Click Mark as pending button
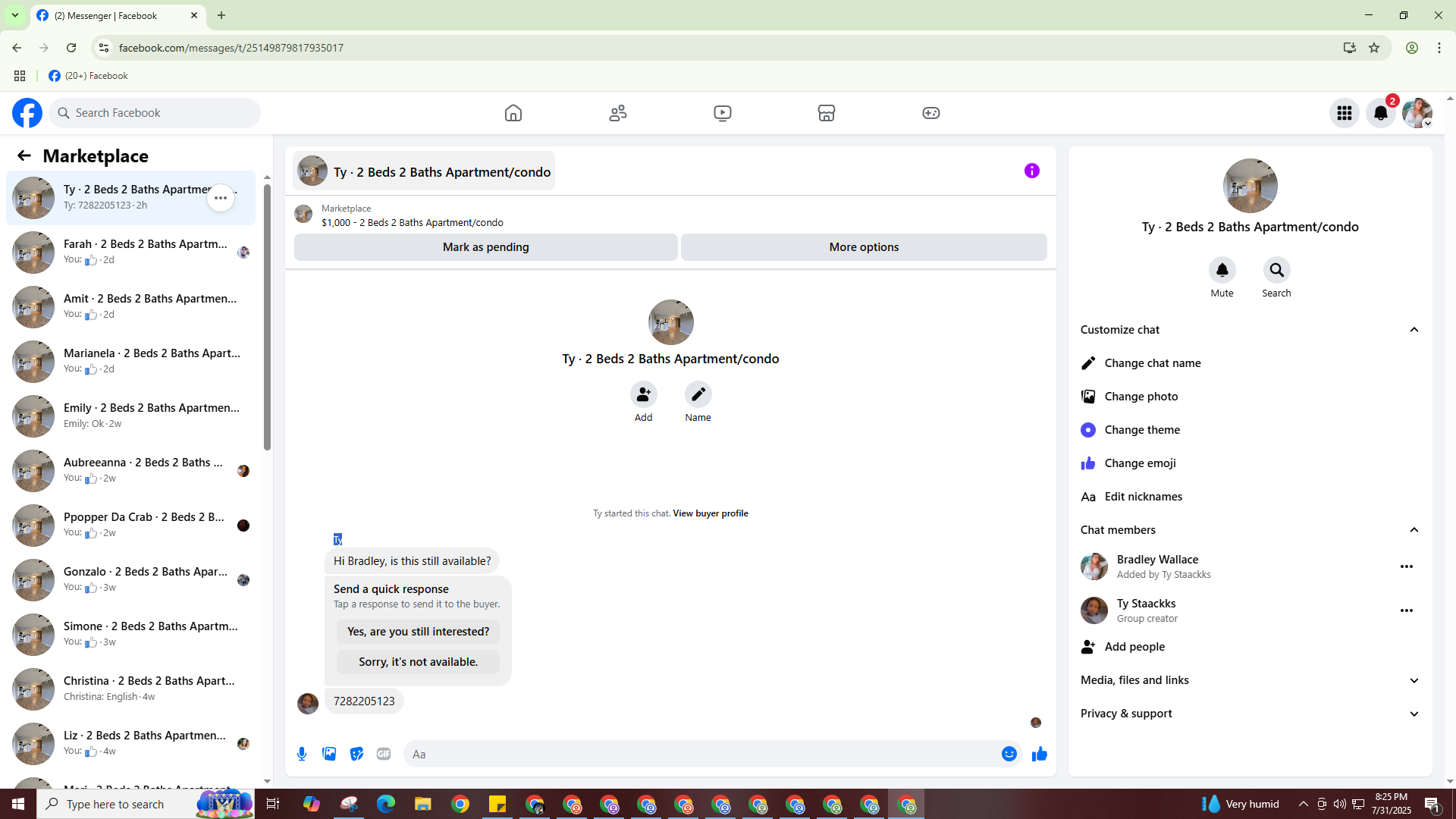The image size is (1456, 819). [x=485, y=247]
